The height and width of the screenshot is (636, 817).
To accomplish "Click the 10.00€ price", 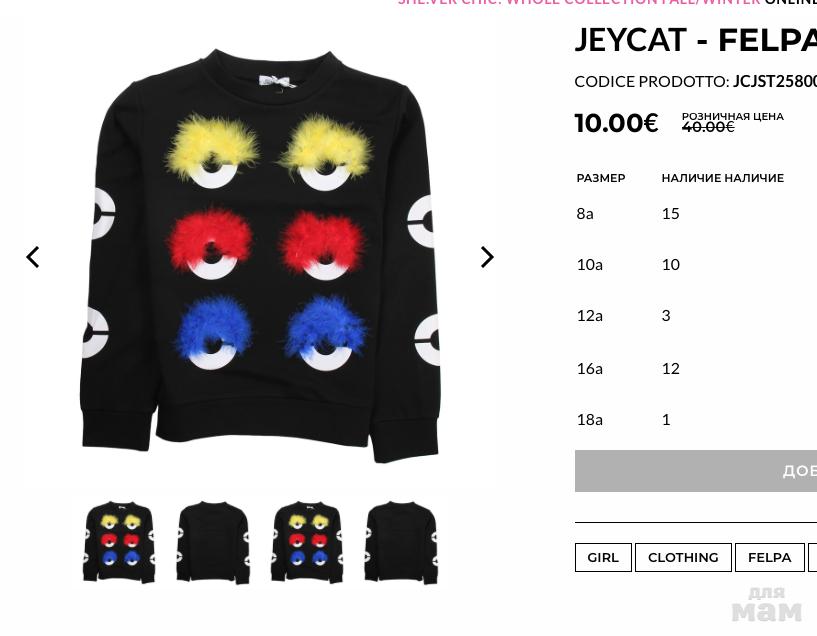I will pyautogui.click(x=616, y=123).
